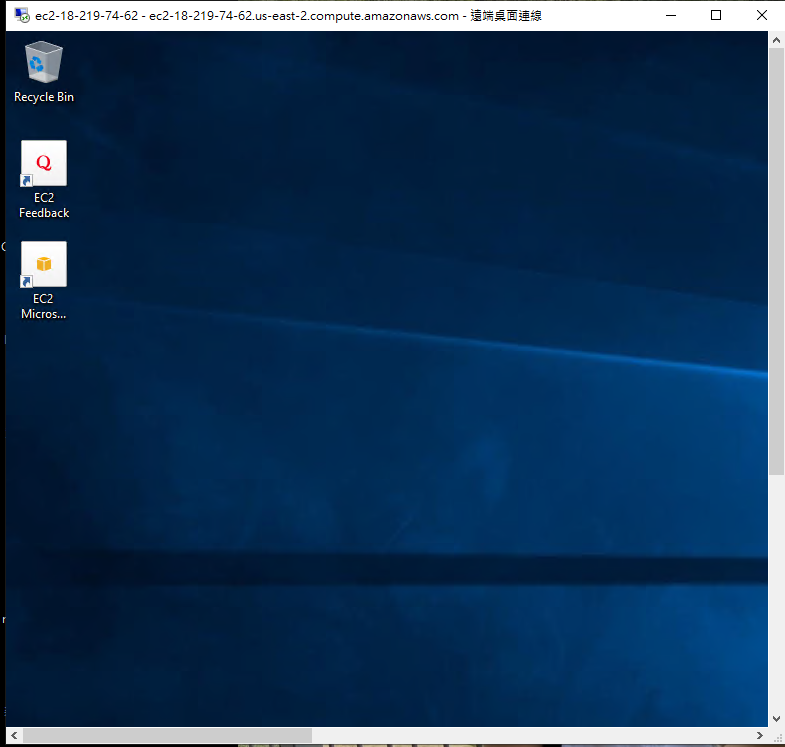Click the horizontal scrollbar thumb
The width and height of the screenshot is (785, 747).
click(x=167, y=735)
